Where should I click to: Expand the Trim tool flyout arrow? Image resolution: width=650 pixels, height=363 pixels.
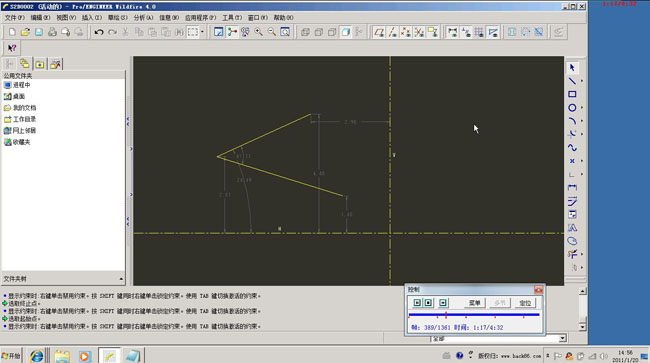(x=582, y=254)
